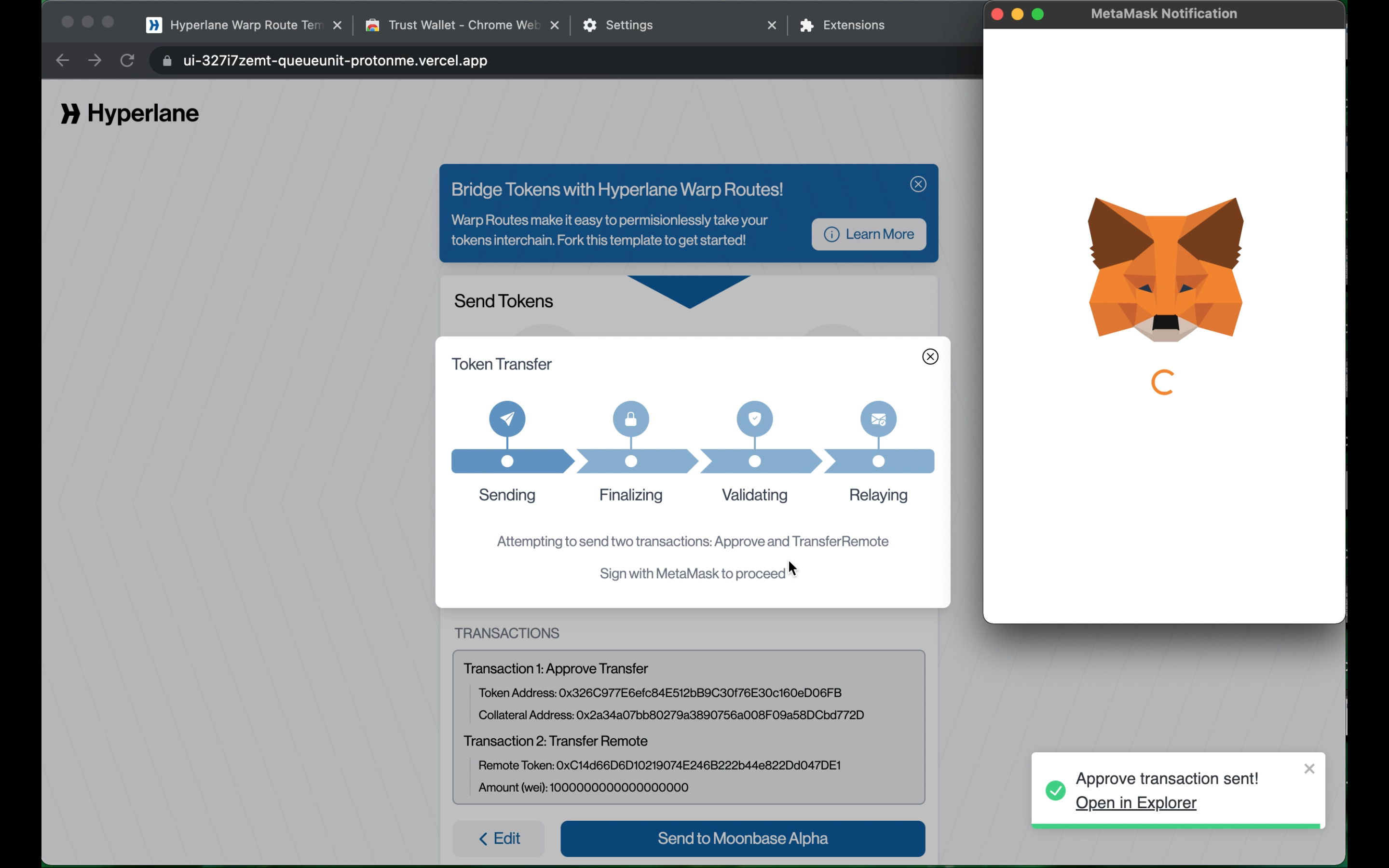
Task: Click the Finalizing progress segment
Action: pos(637,461)
